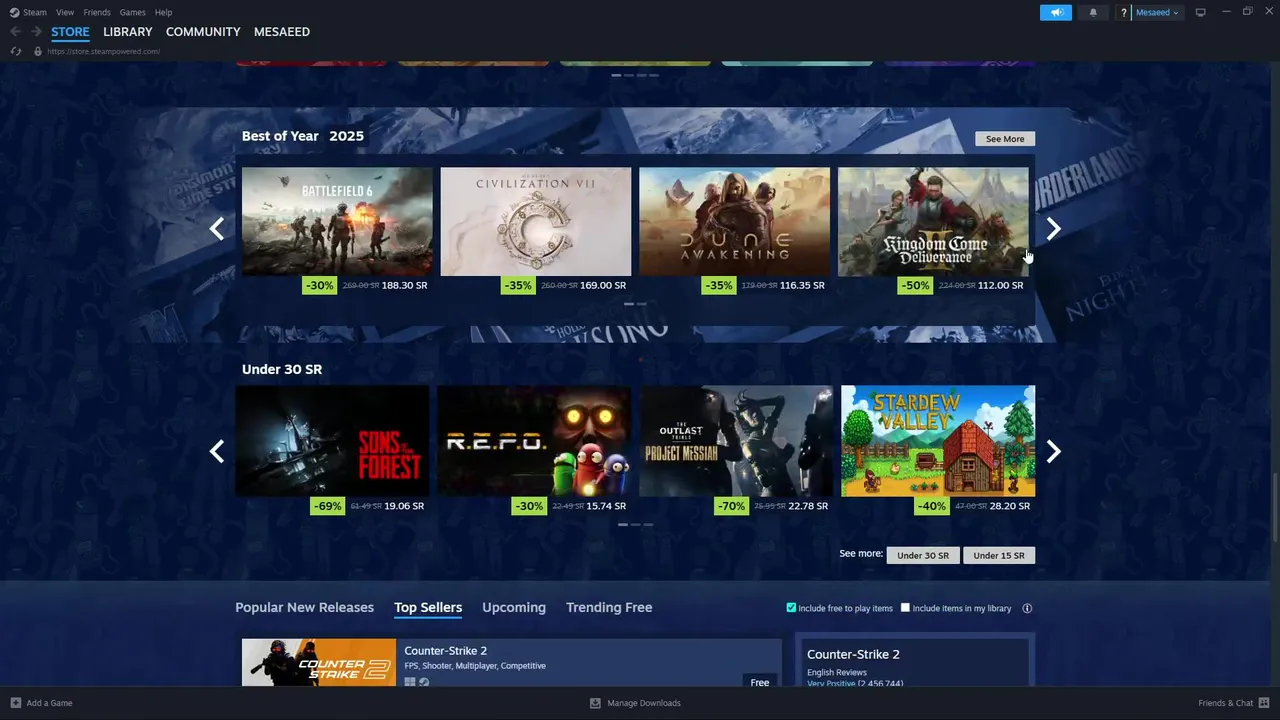Screen dimensions: 1280x720
Task: See more games Under 30 SR button
Action: click(x=923, y=555)
